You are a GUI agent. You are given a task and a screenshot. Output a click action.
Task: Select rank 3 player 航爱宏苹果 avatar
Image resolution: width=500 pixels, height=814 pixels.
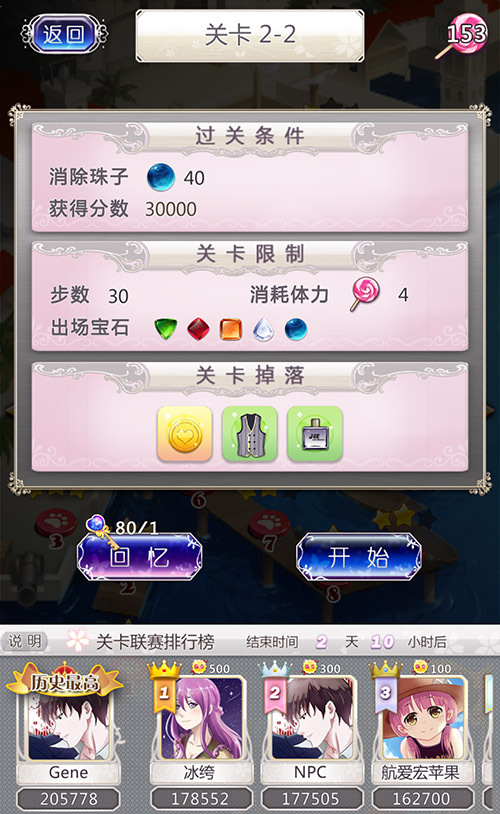tap(422, 719)
